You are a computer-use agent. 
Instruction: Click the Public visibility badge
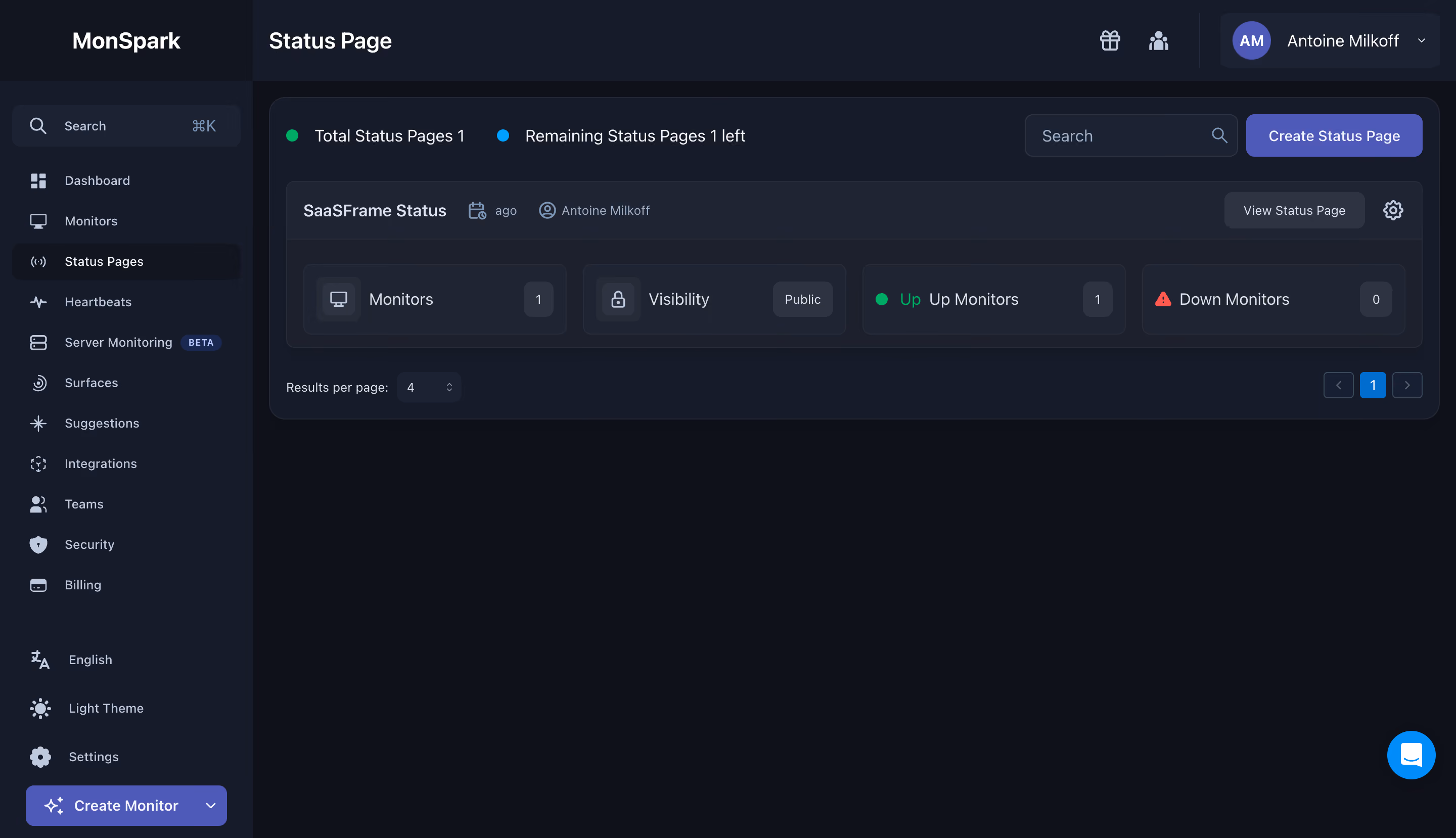coord(802,299)
